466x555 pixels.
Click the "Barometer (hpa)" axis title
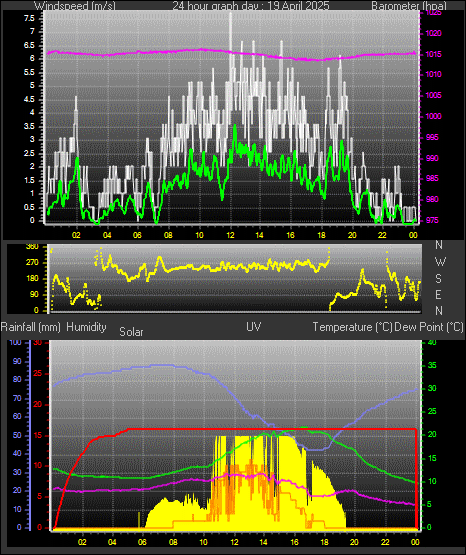(409, 6)
